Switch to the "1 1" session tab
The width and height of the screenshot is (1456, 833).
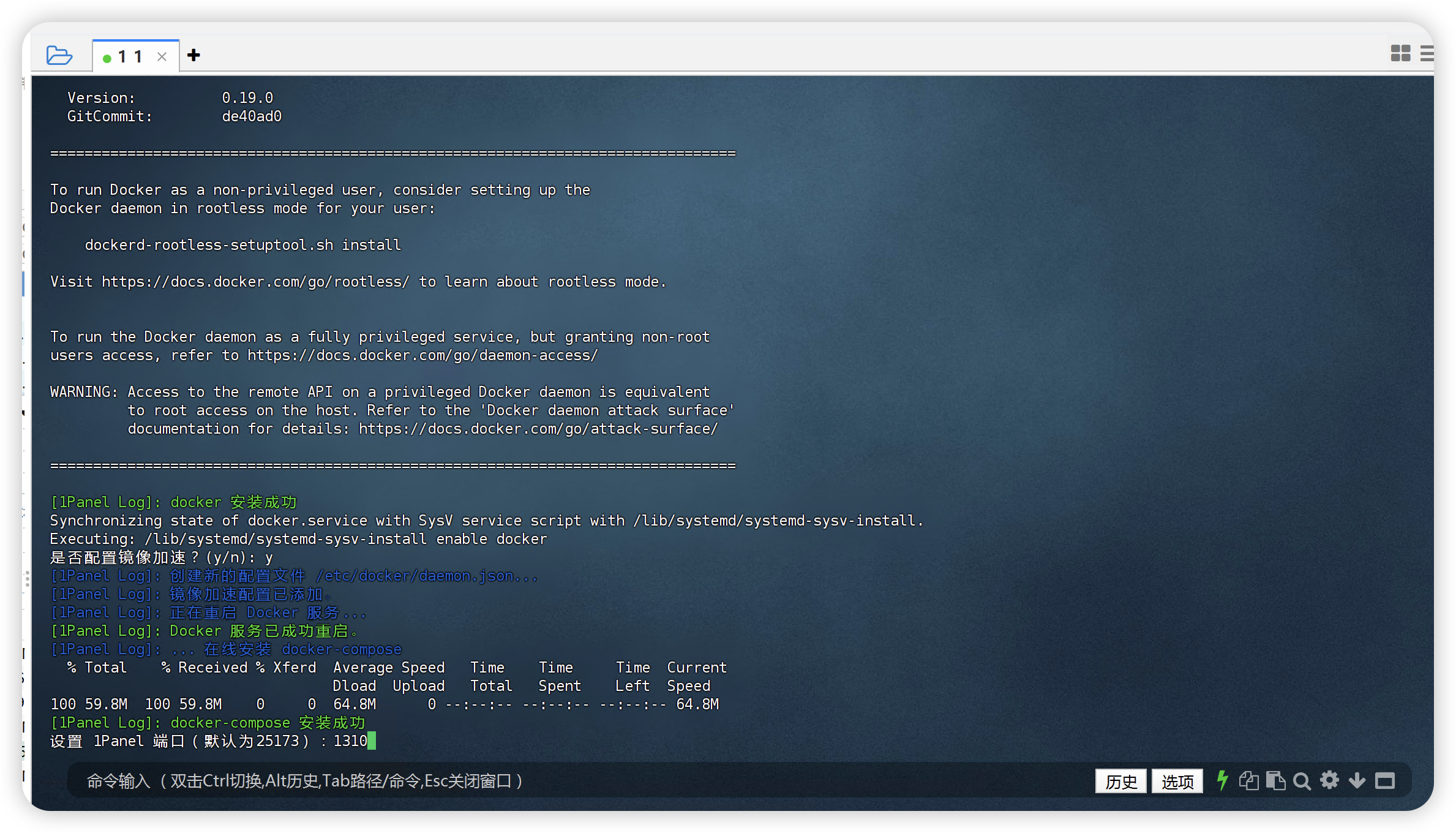pos(130,56)
